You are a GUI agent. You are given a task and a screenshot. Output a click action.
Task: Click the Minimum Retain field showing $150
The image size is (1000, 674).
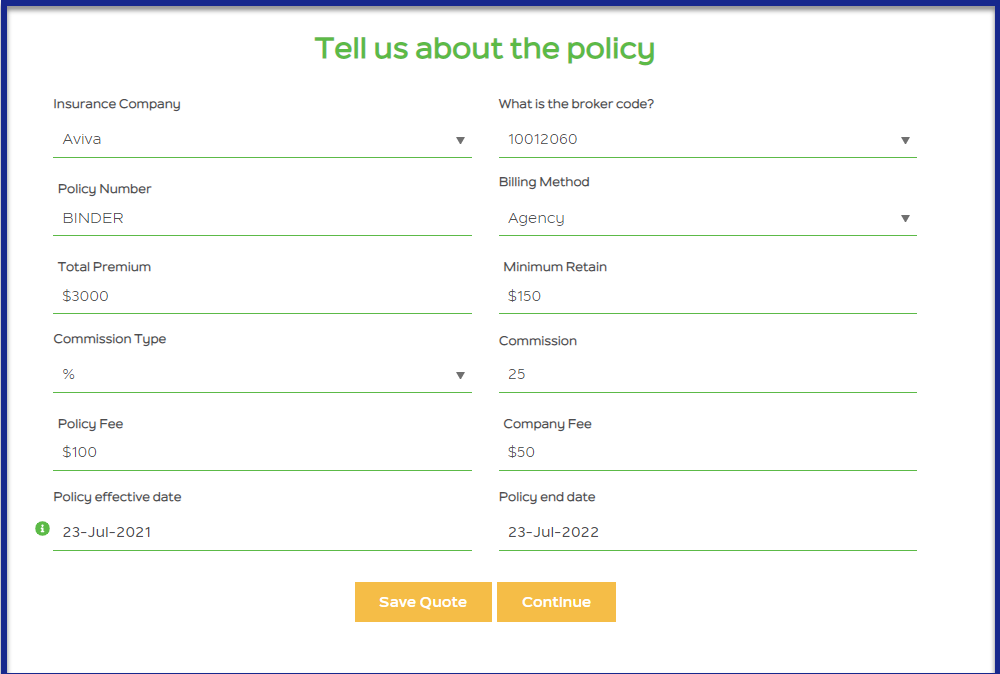707,297
